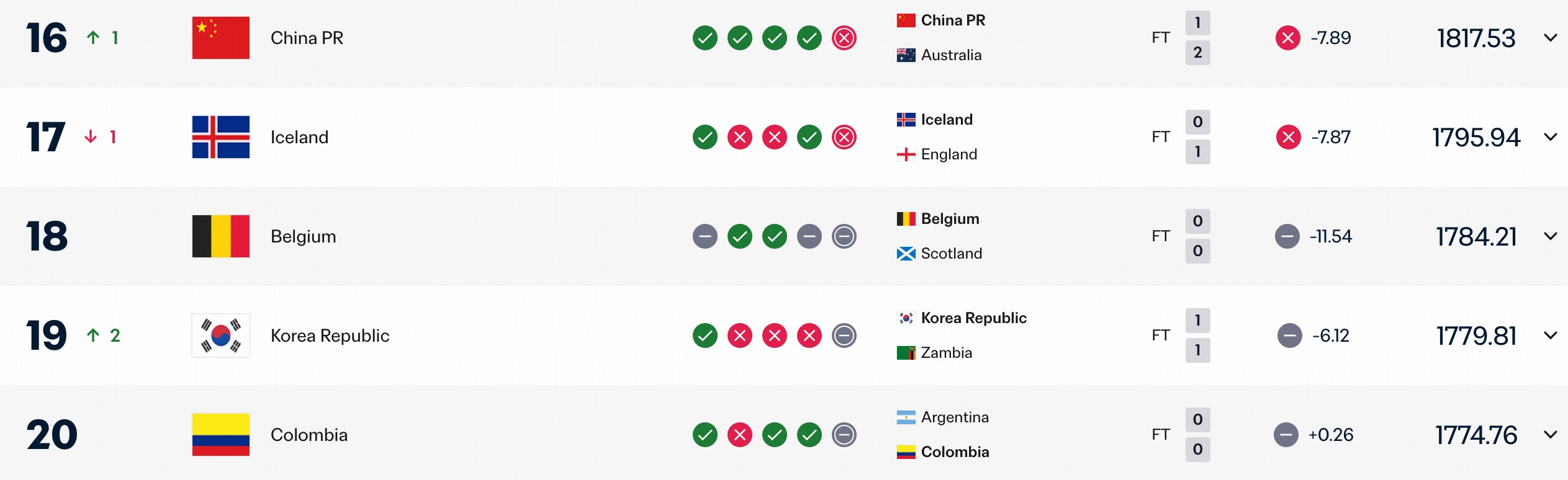Click the 1817.53 points total
This screenshot has width=1568, height=480.
1476,38
